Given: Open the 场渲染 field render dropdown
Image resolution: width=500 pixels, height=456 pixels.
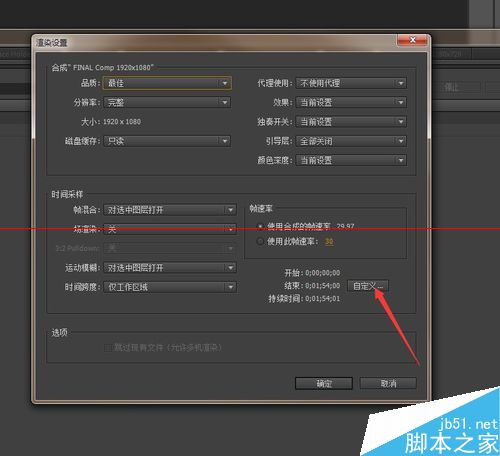Looking at the screenshot, I should click(170, 229).
